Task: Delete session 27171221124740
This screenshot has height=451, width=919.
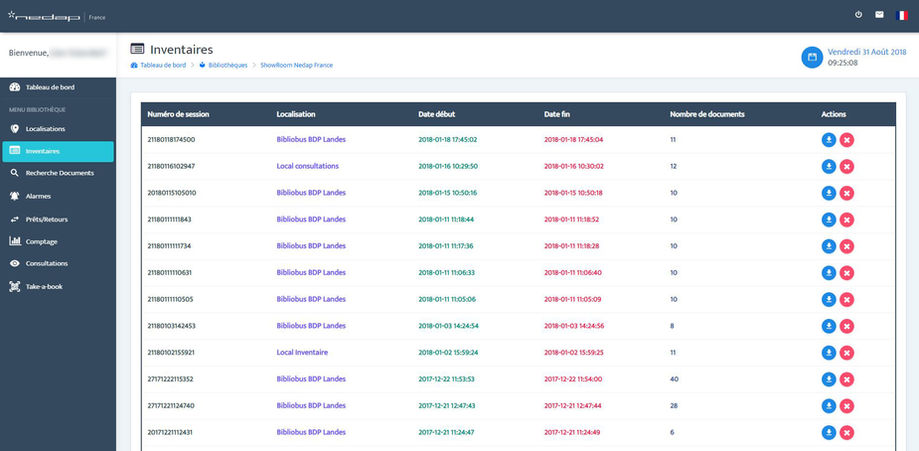Action: pos(846,406)
